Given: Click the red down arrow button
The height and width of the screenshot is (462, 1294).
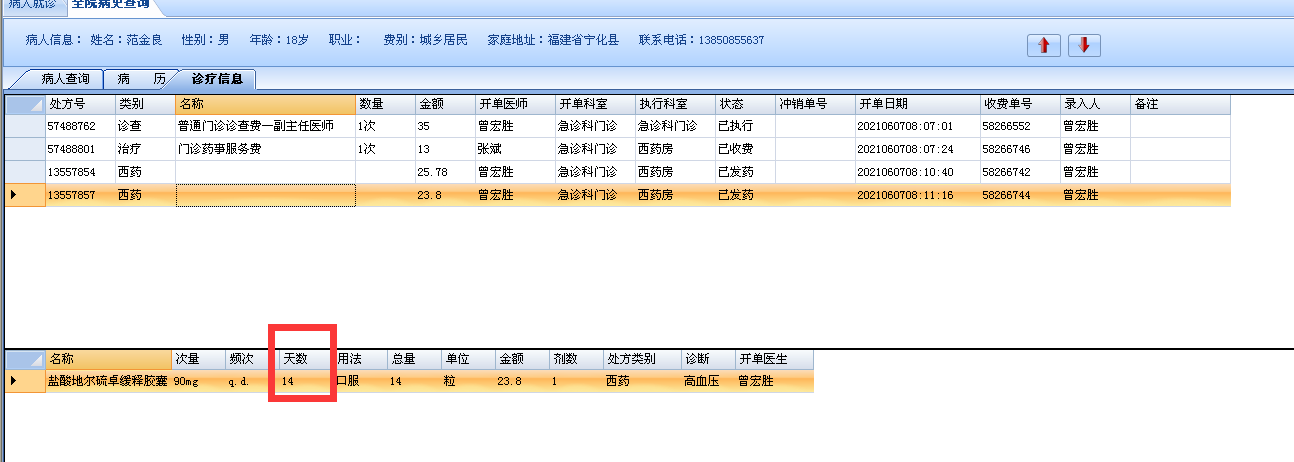Looking at the screenshot, I should point(1084,45).
